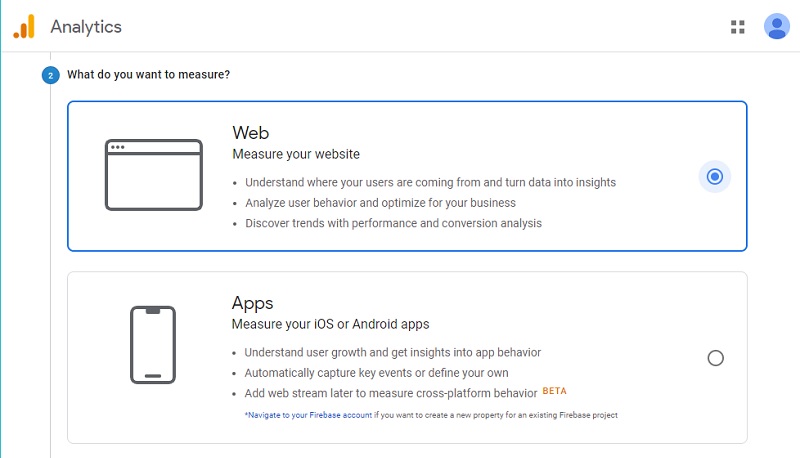Select the Web radio button
This screenshot has height=458, width=800.
pyautogui.click(x=714, y=177)
